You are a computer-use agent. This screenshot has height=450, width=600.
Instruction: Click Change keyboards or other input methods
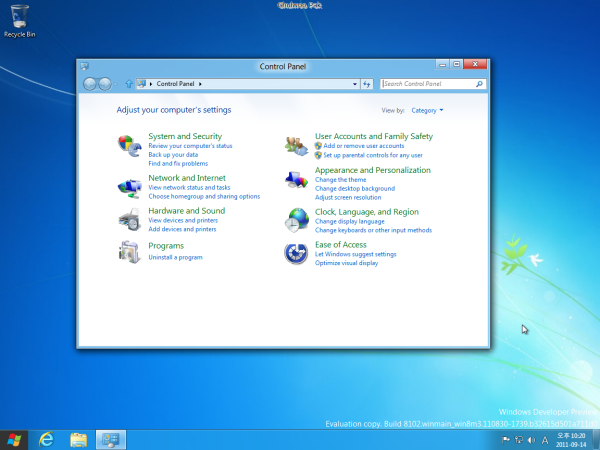373,230
